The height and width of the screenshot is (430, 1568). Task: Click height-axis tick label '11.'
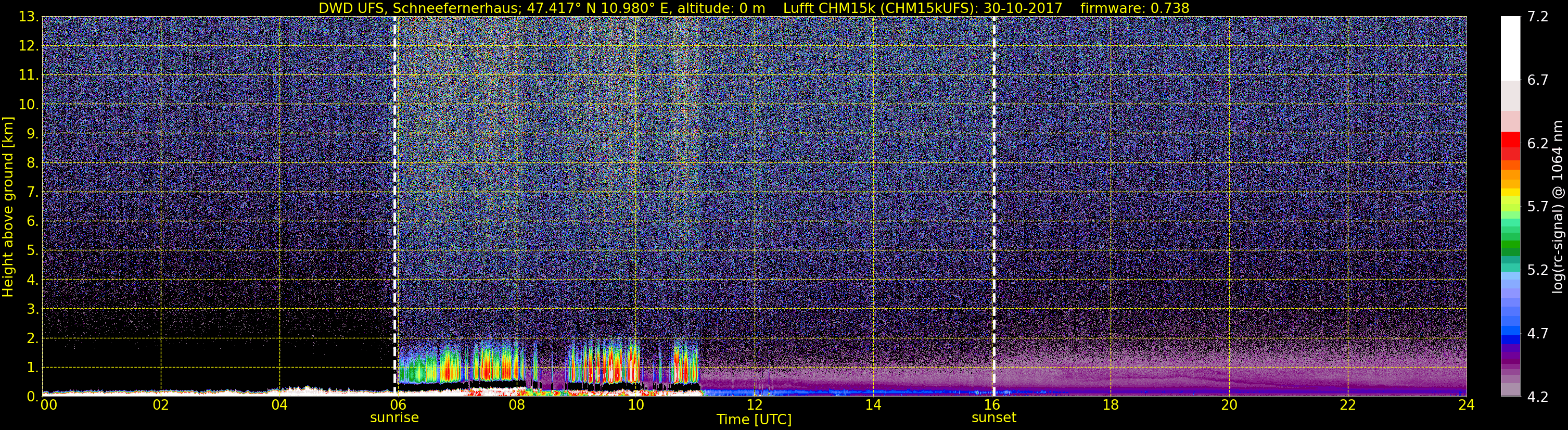[x=29, y=75]
